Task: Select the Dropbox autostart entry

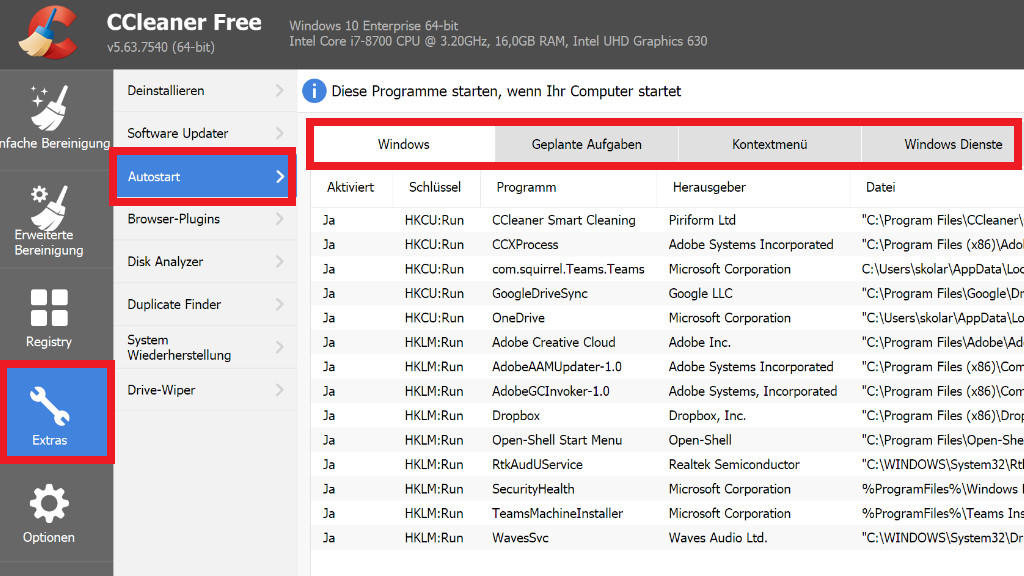Action: pos(516,416)
